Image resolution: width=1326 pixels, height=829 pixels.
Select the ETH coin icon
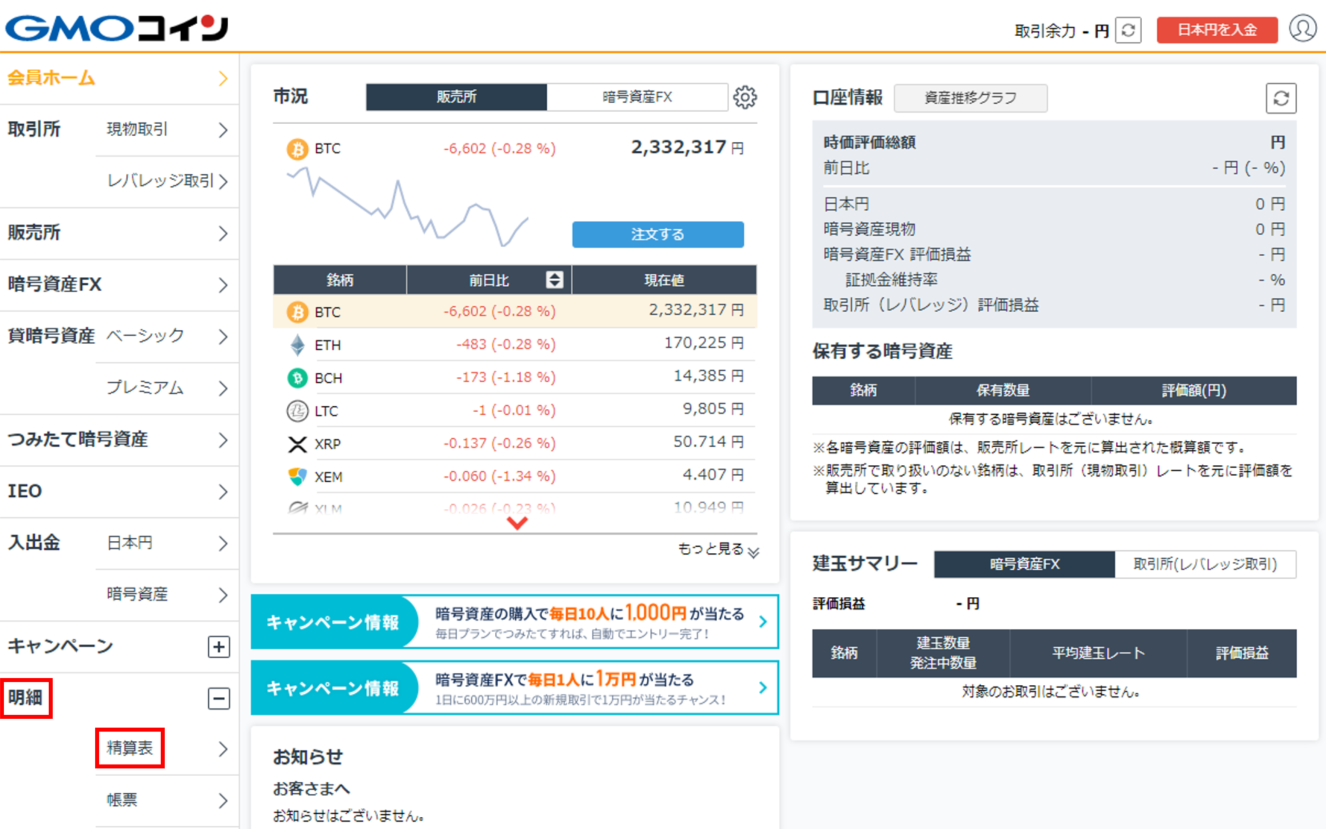(297, 345)
